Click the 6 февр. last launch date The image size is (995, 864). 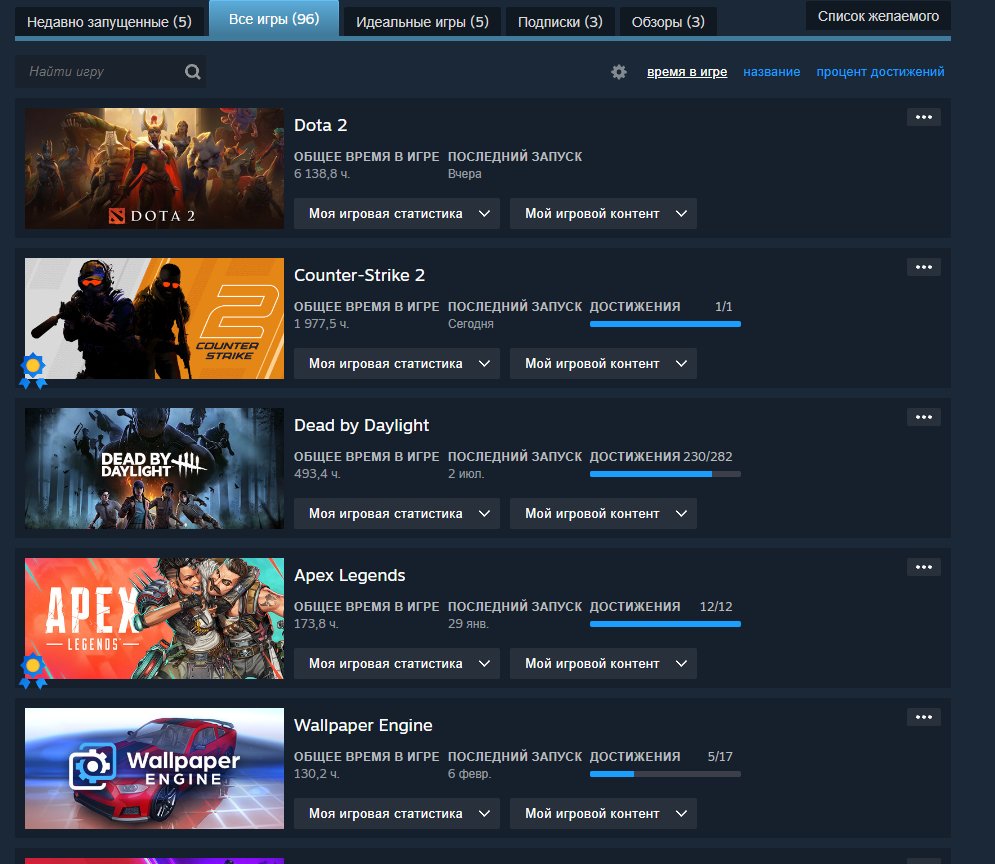470,774
